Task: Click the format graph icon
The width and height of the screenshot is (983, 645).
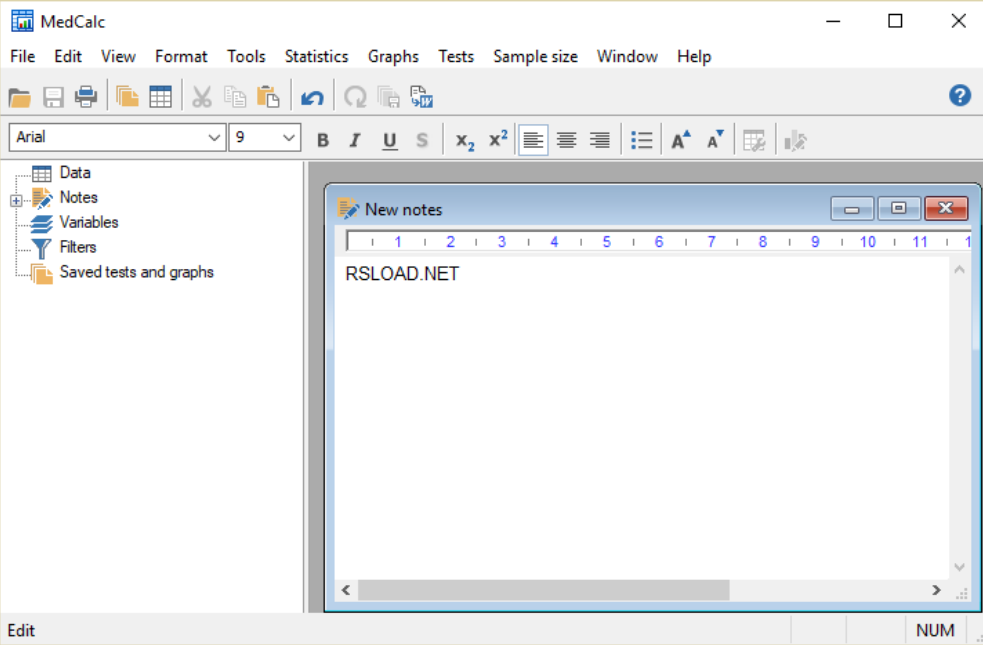Action: pos(795,140)
